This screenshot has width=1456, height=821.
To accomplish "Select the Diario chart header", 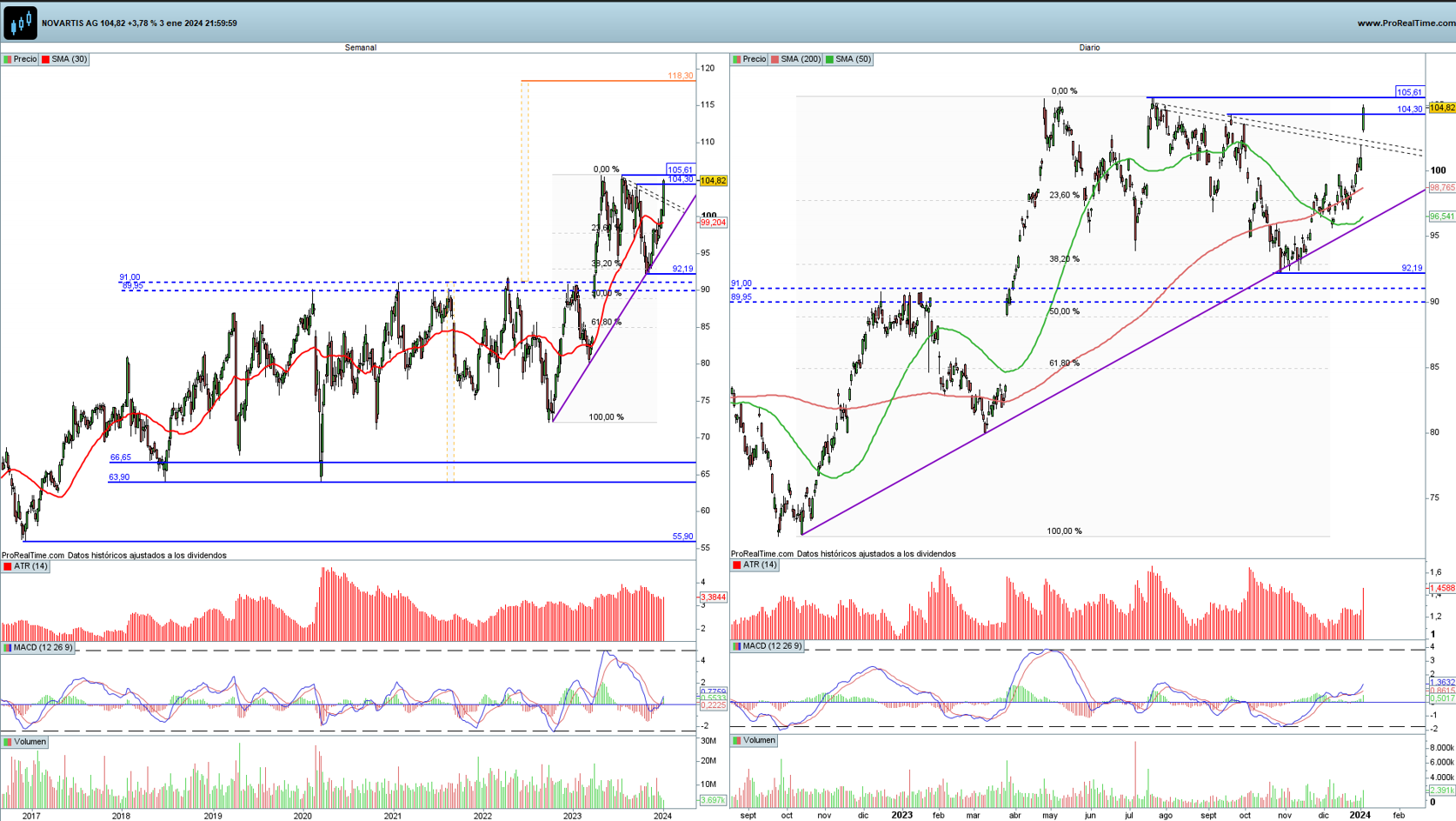I will tap(1089, 48).
